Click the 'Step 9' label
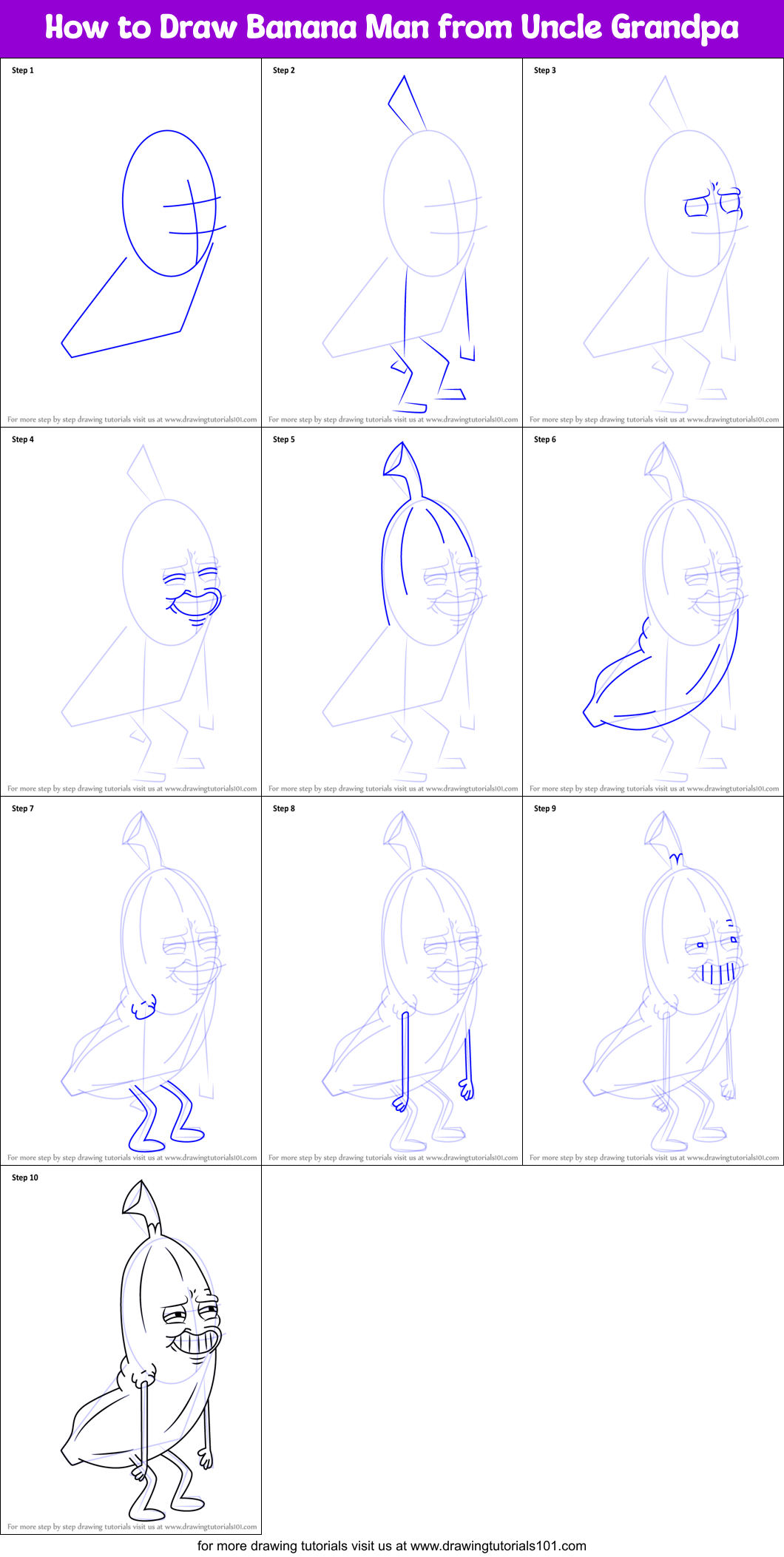The image size is (784, 1557). pos(545,808)
